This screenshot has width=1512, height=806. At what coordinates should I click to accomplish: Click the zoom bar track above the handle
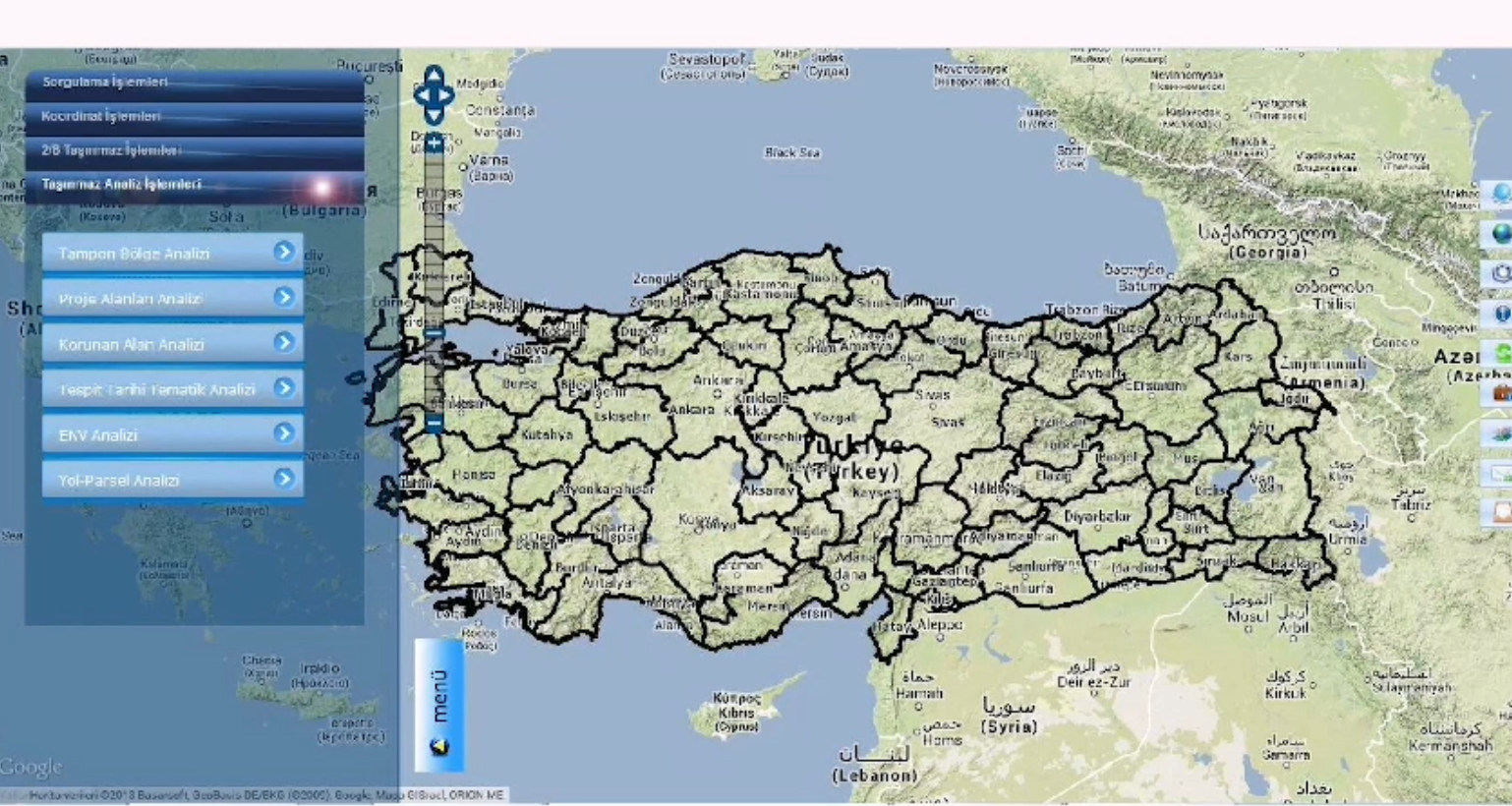pos(434,241)
